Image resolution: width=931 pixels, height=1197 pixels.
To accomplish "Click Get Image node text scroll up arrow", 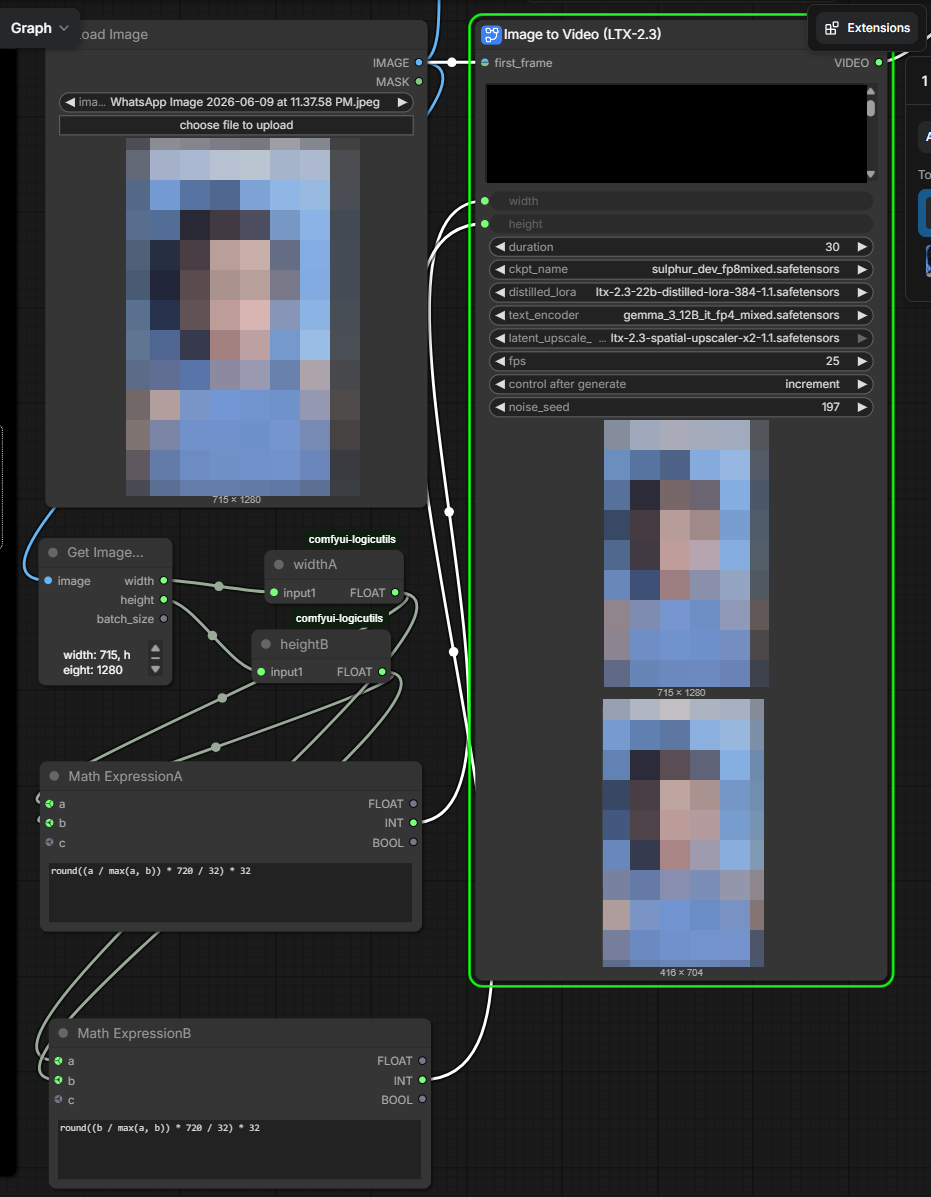I will tap(156, 646).
